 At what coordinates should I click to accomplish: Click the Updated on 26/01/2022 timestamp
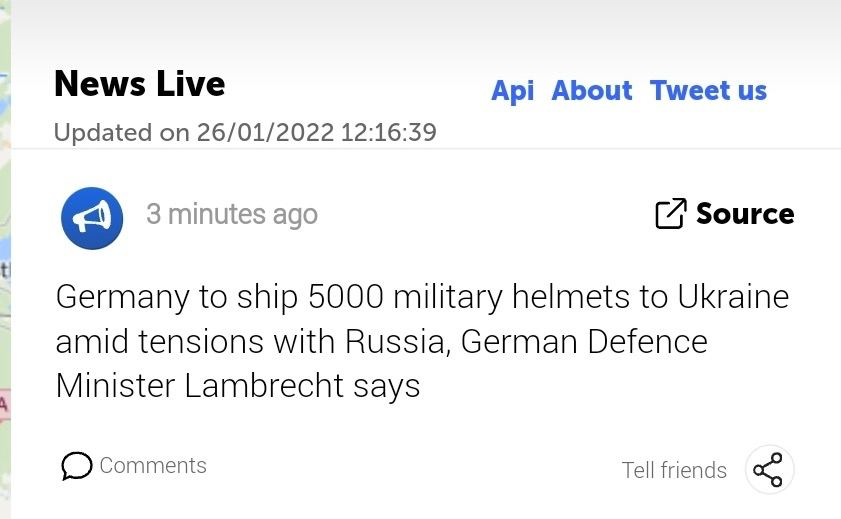(245, 132)
